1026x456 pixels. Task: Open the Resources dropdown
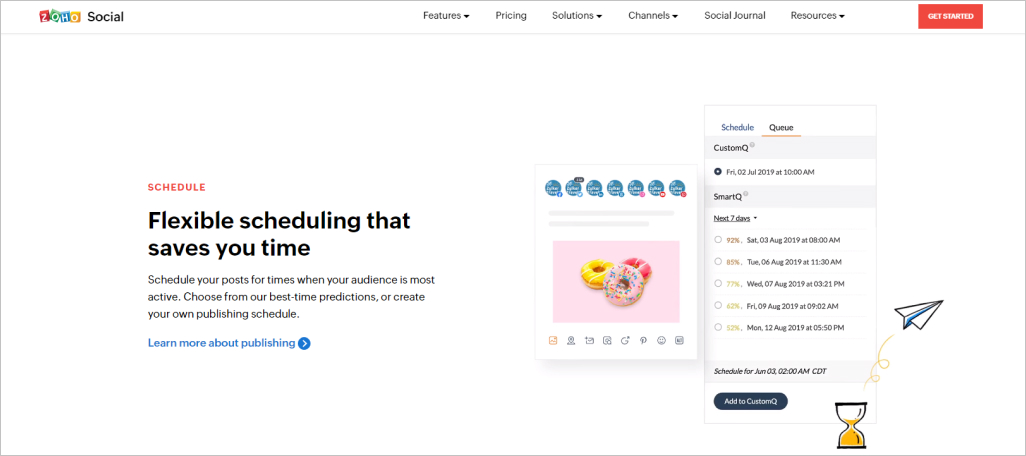tap(817, 16)
